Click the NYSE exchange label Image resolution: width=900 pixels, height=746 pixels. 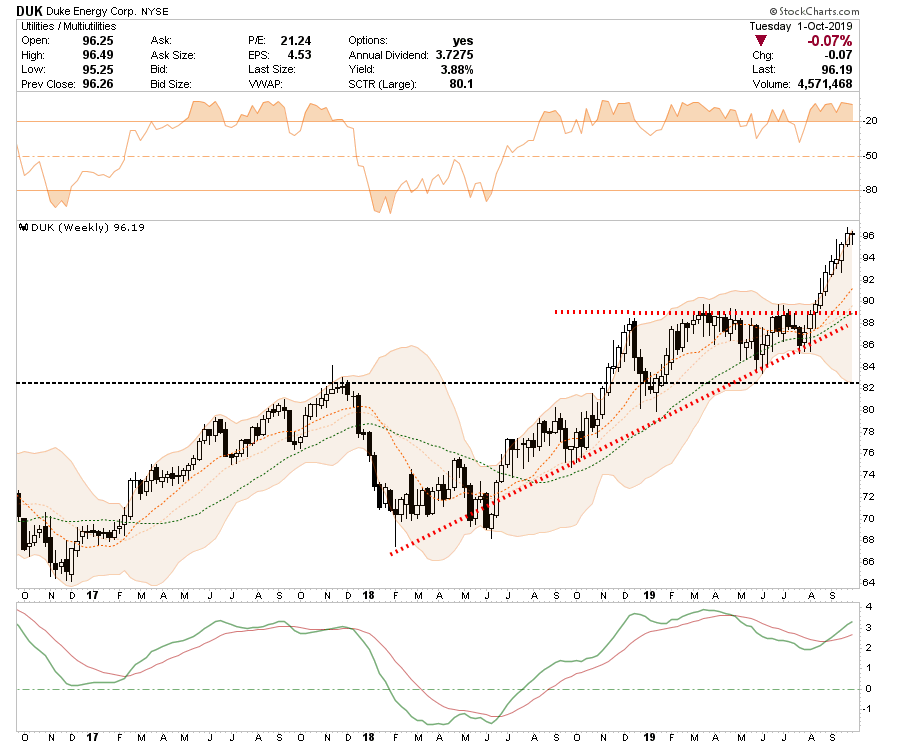(x=155, y=11)
